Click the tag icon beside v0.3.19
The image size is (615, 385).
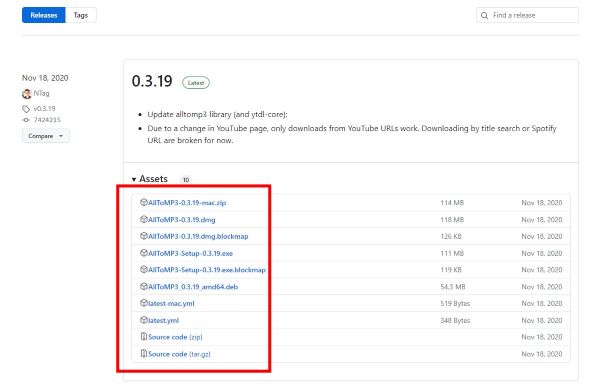click(26, 109)
